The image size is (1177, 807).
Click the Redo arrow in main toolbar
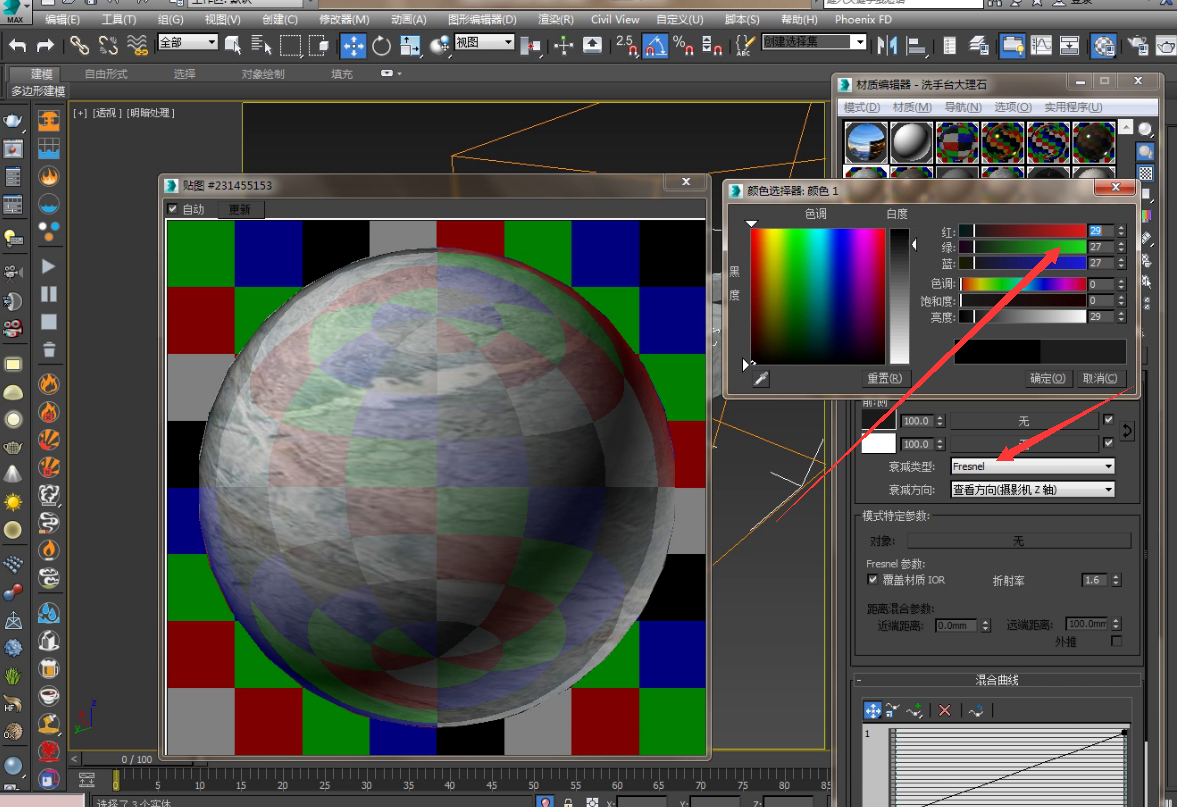coord(45,46)
